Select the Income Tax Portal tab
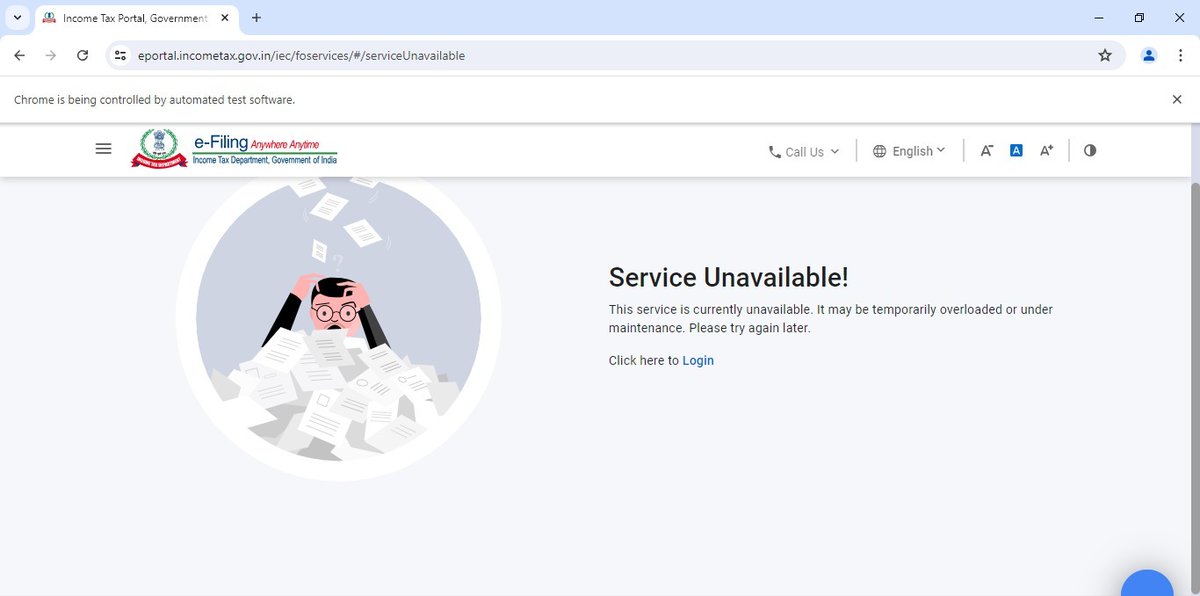Screen dimensions: 1200x596 (x=134, y=18)
